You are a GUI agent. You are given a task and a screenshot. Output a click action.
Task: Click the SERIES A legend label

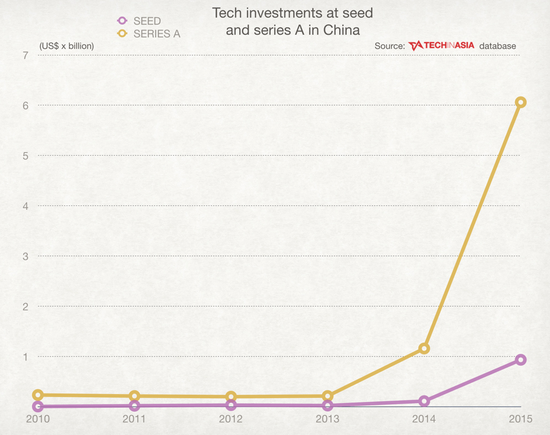(x=157, y=34)
